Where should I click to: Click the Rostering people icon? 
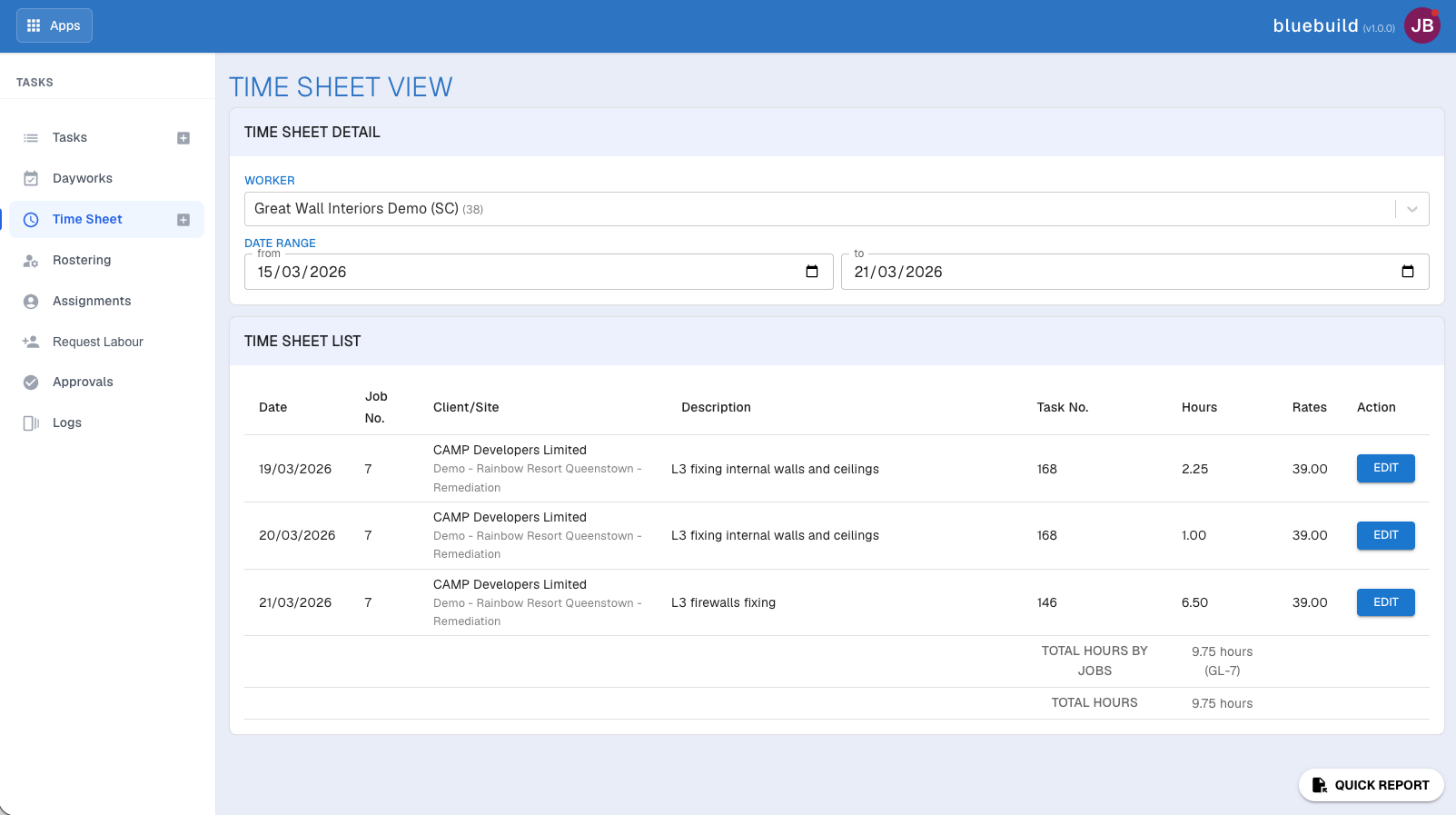31,261
